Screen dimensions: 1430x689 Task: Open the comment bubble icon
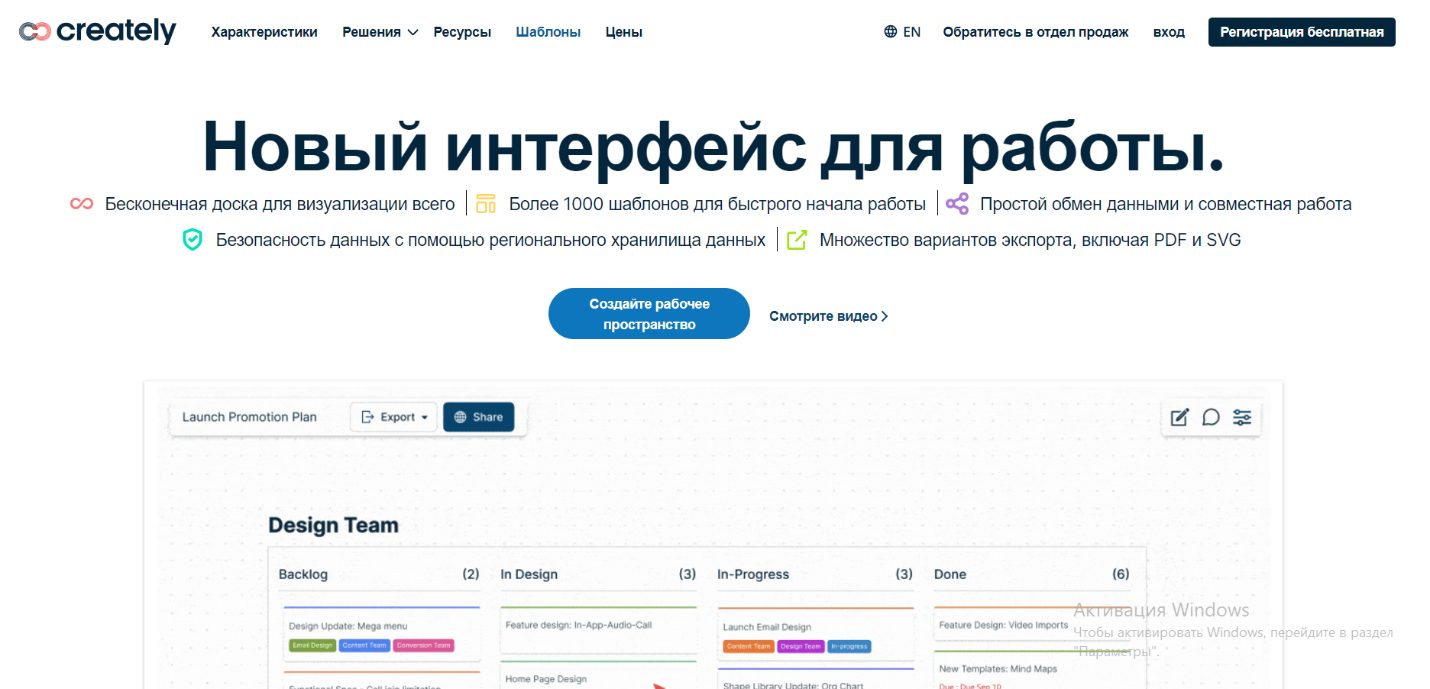(1210, 417)
